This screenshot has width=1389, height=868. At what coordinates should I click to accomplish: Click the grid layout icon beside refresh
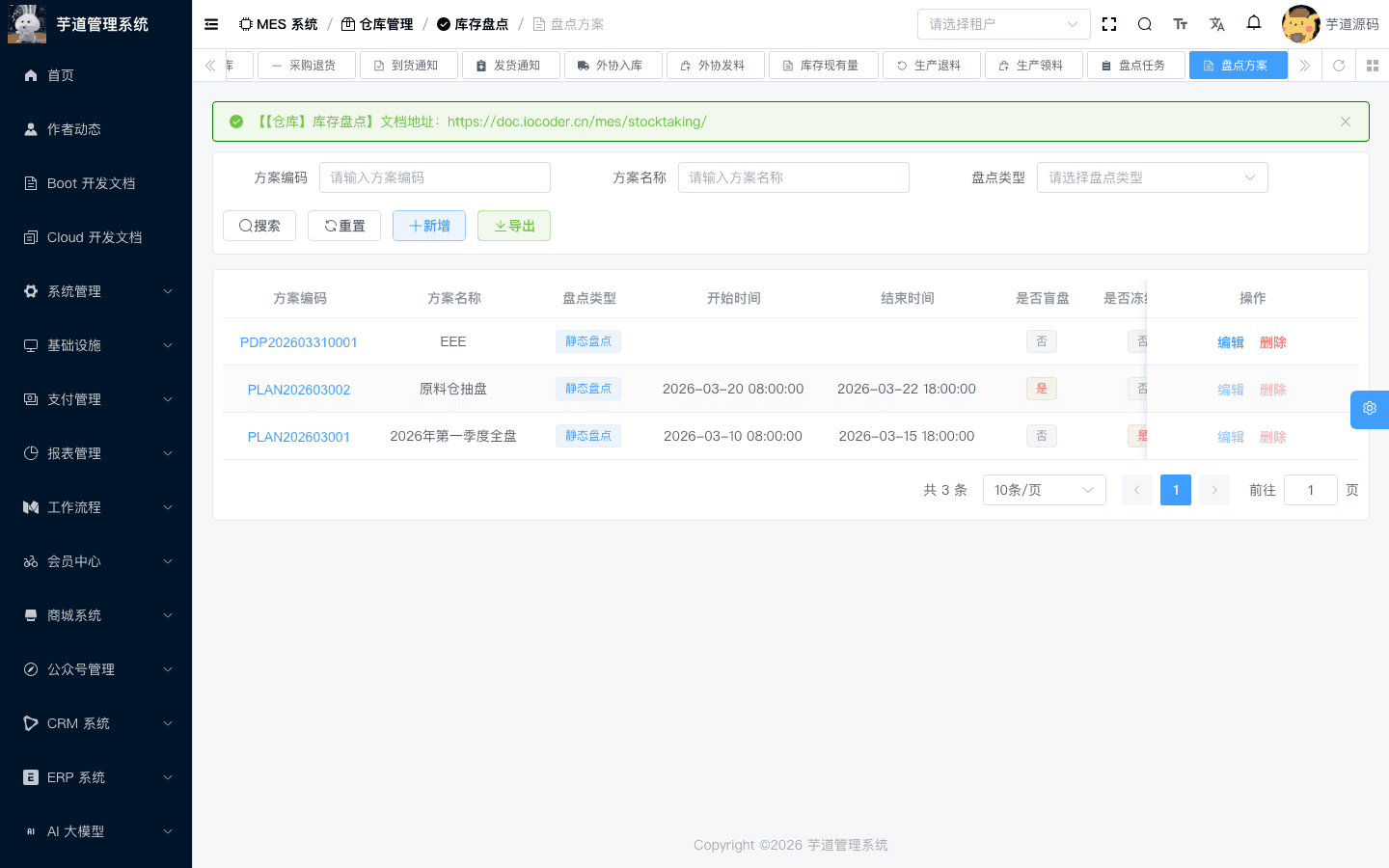(1373, 66)
